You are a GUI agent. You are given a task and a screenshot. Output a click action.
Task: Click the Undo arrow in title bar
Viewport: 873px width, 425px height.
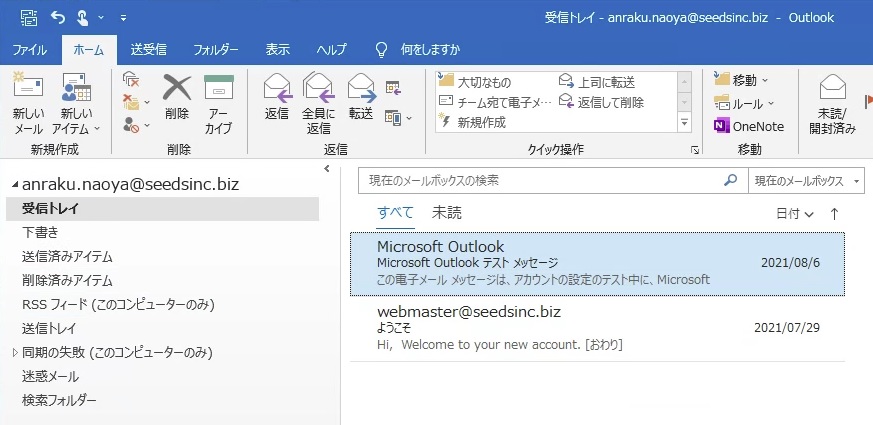point(57,17)
